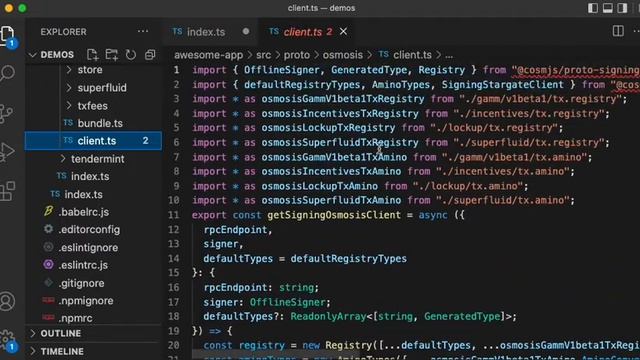The width and height of the screenshot is (640, 360).
Task: Open the Explorer view in activity bar
Action: tap(7, 35)
